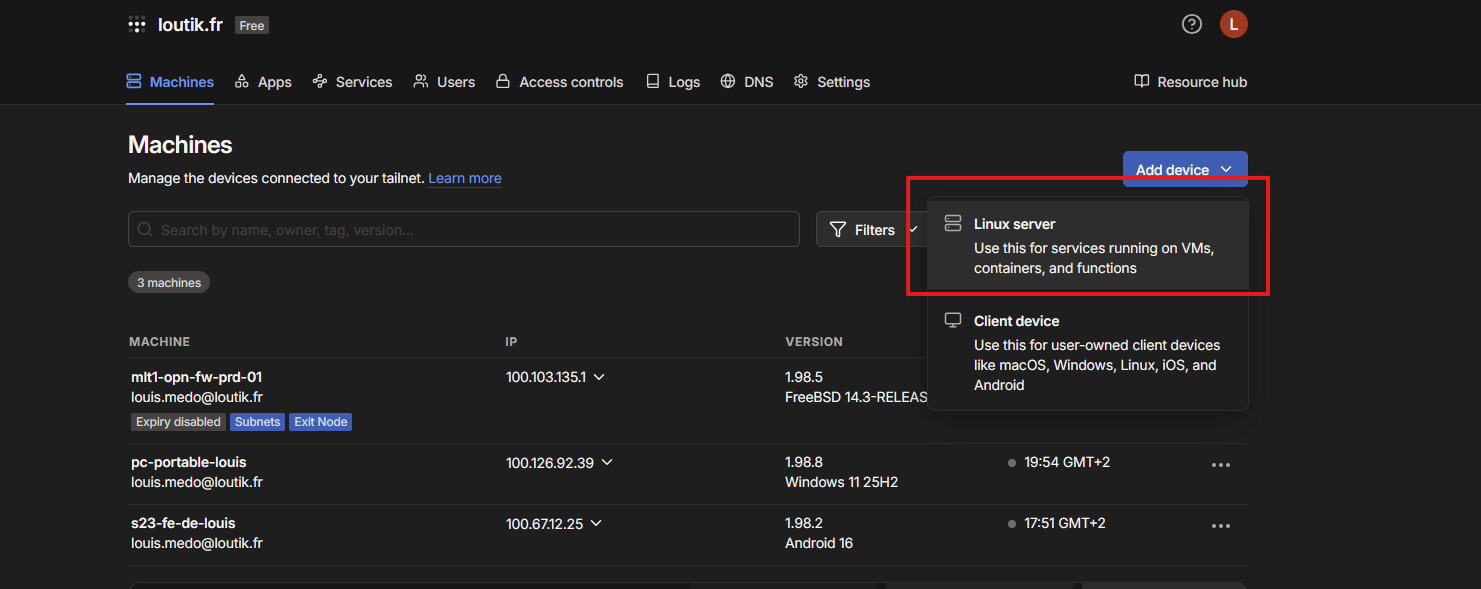Open the Resource hub link
Screen dimensions: 1481x589
coord(1190,82)
